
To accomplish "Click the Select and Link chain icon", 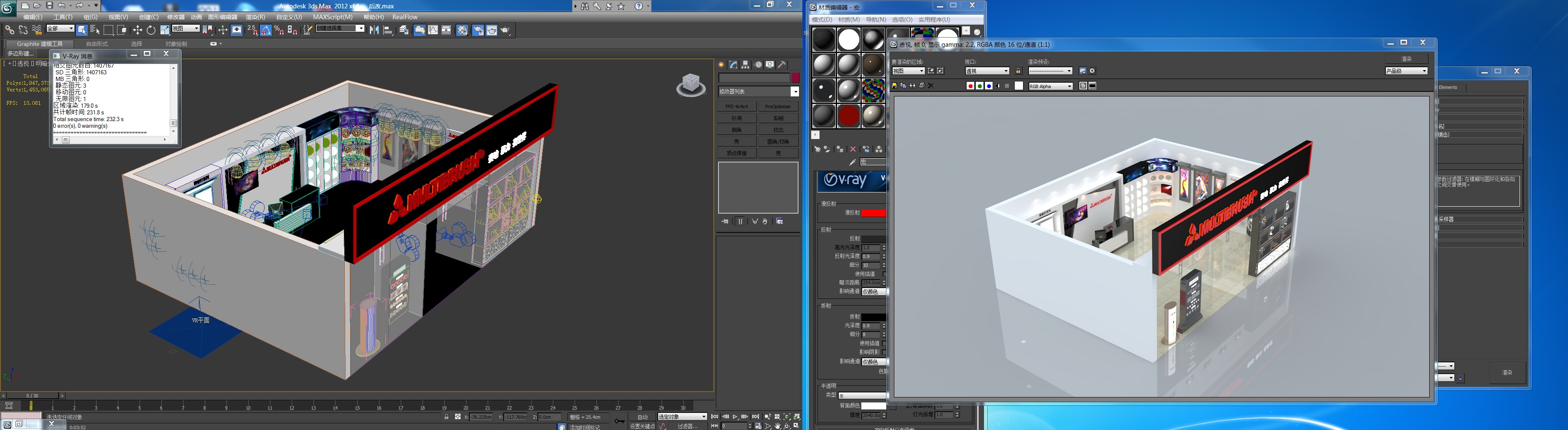I will 9,29.
